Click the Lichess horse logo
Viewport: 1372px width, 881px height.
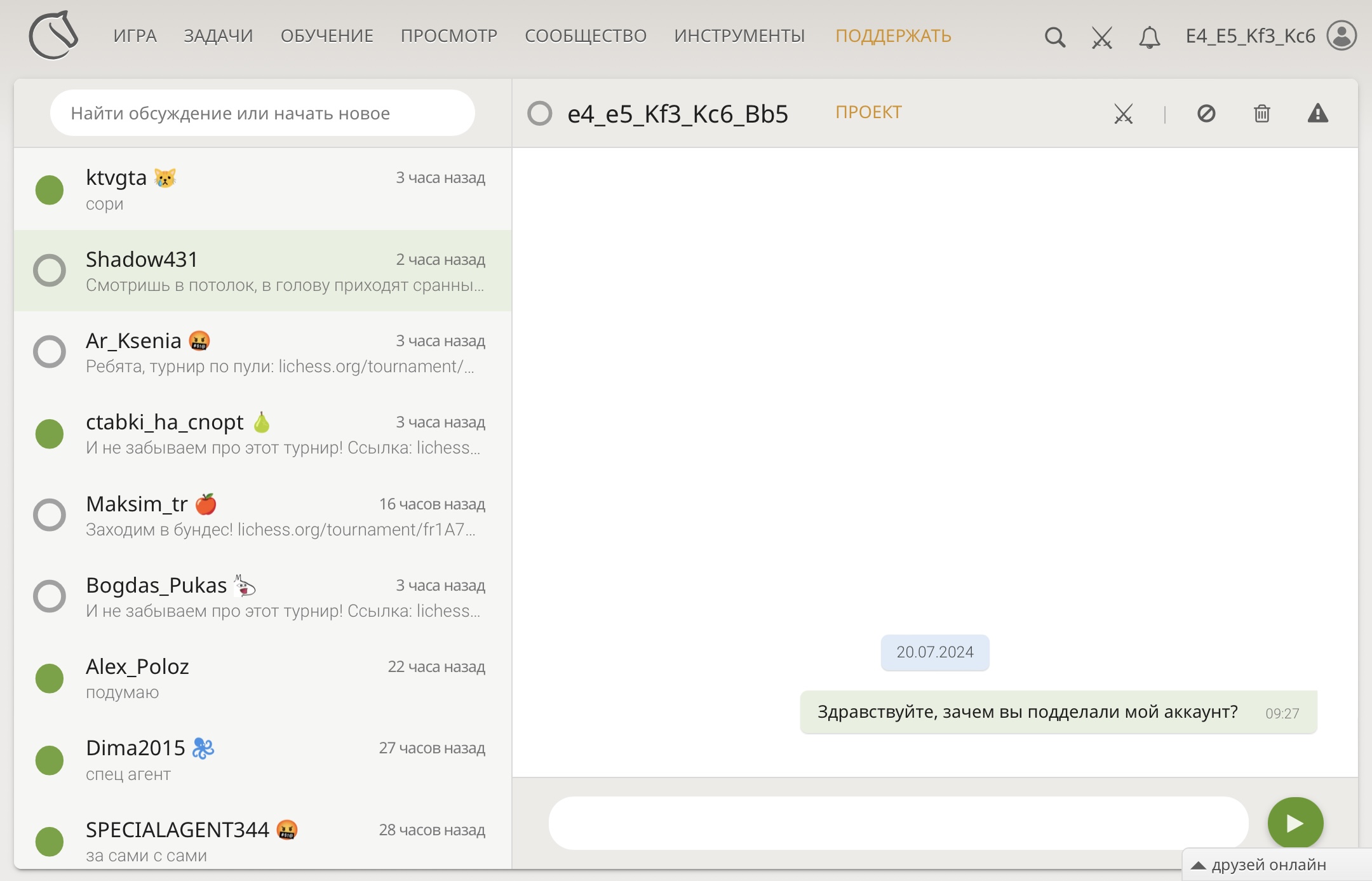coord(53,36)
